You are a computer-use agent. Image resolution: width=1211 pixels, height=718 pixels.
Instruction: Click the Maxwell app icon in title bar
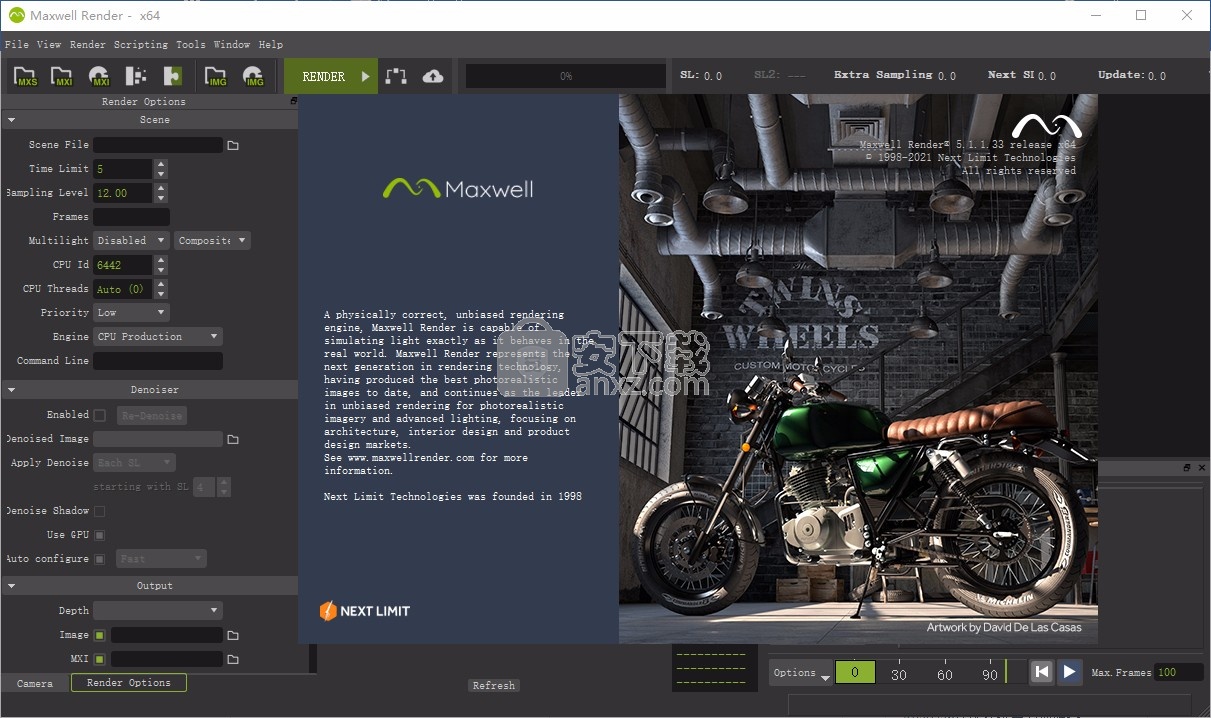[x=16, y=15]
